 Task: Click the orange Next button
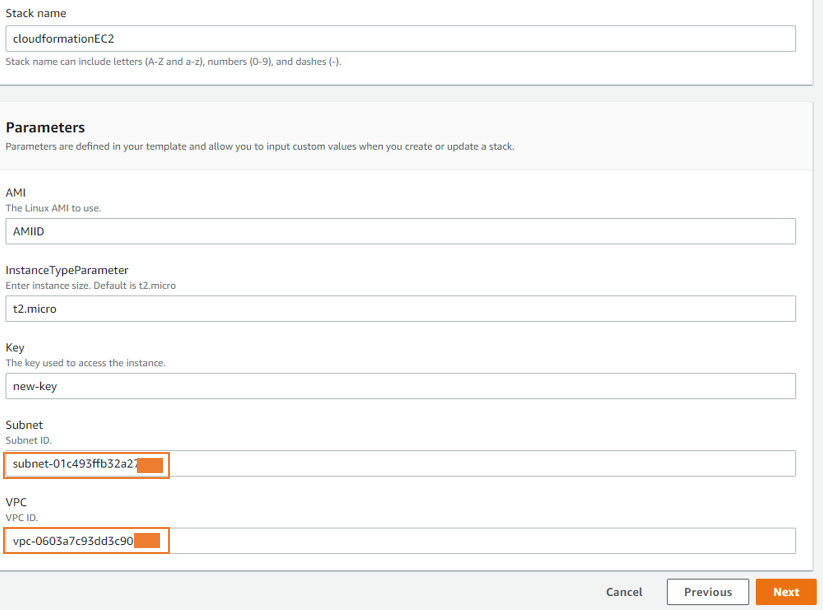(x=786, y=592)
